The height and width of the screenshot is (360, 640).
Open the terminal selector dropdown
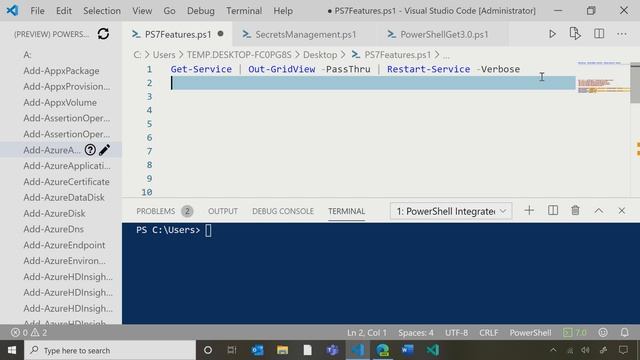[x=451, y=211]
